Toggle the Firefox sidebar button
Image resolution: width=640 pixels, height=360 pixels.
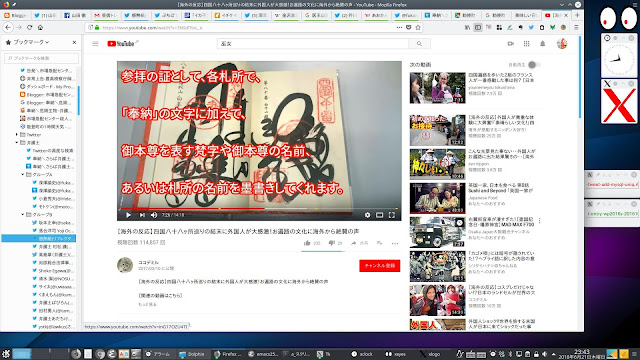[x=478, y=27]
